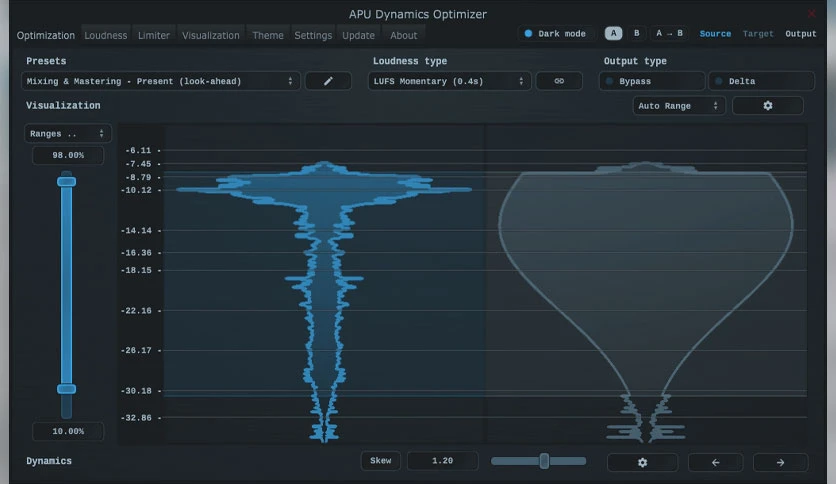Switch to the About tab
836x484 pixels.
[404, 35]
